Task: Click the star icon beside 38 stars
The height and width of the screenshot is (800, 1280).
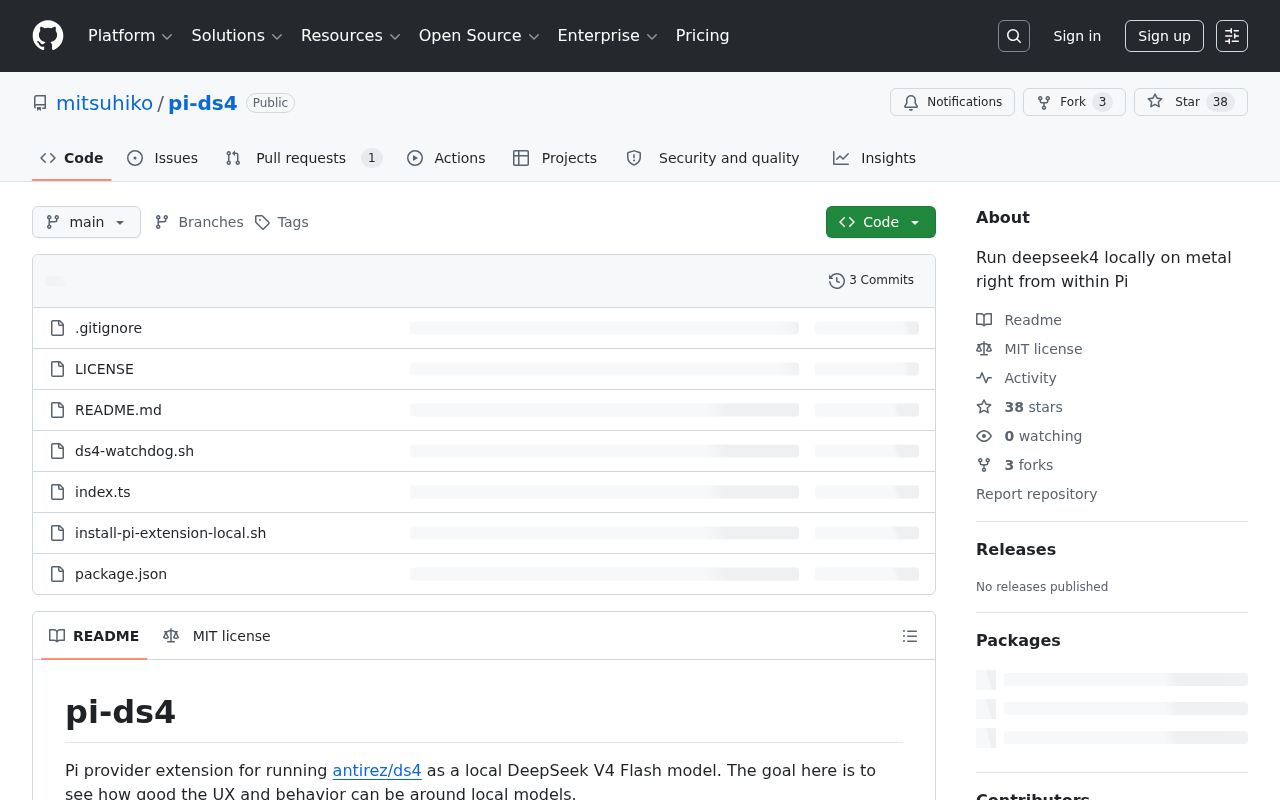Action: pos(984,407)
